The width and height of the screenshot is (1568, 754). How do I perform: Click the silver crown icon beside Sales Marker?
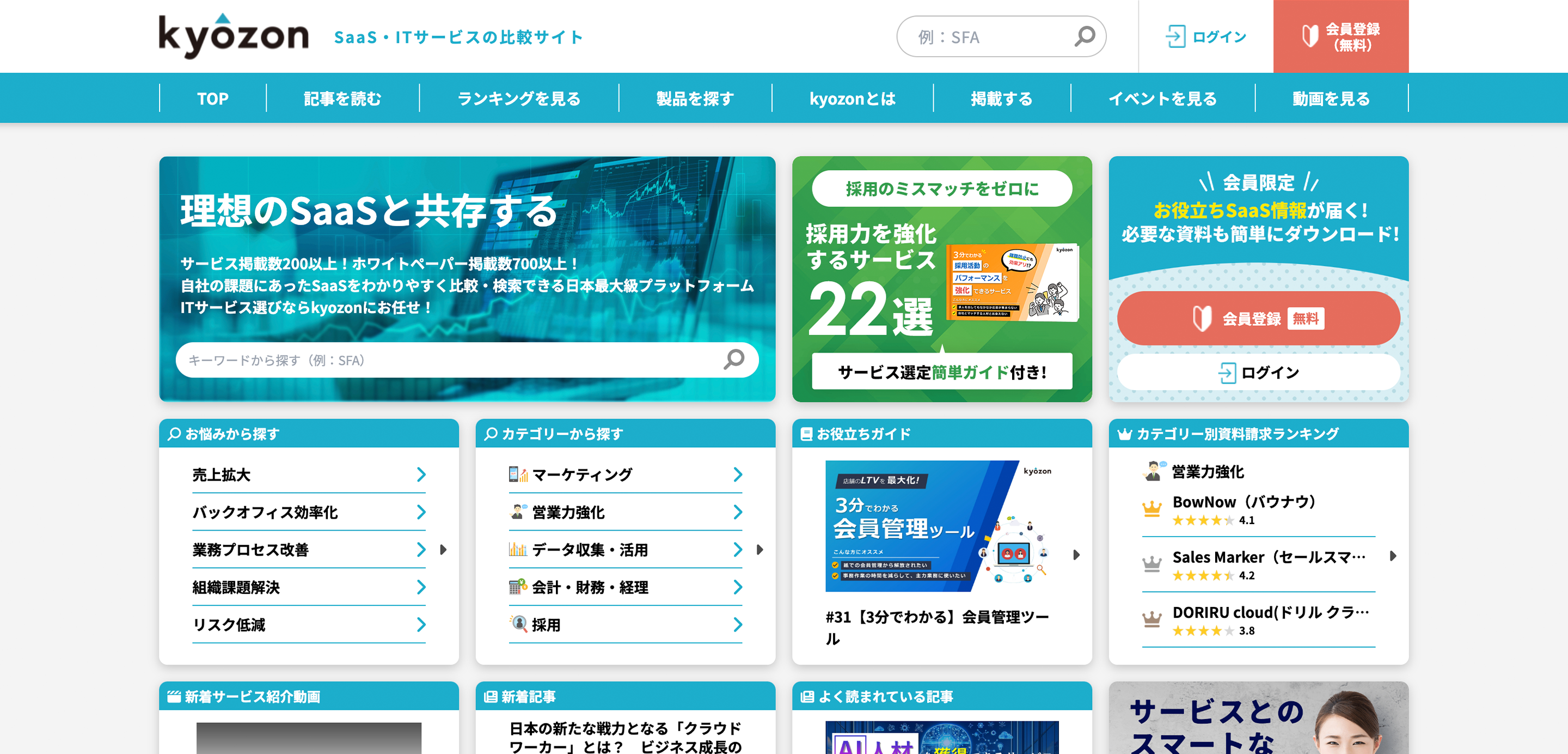[1151, 564]
